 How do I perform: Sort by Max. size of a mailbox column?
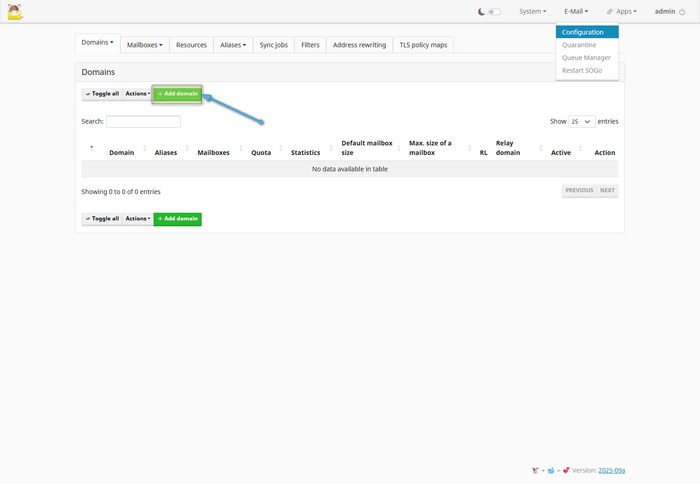430,148
